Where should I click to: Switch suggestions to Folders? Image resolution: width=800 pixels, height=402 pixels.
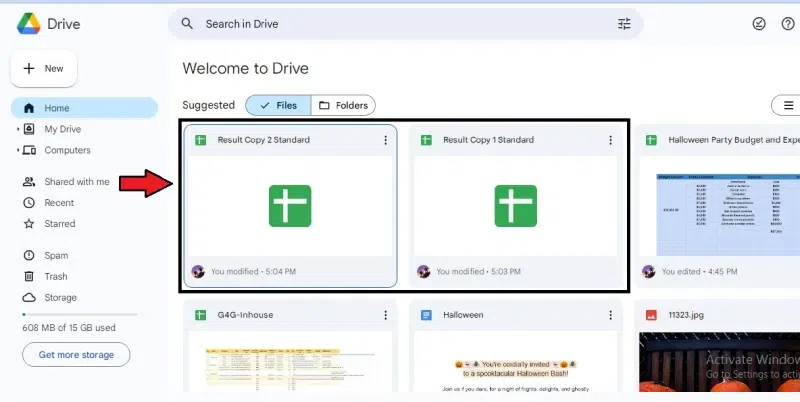pos(343,105)
